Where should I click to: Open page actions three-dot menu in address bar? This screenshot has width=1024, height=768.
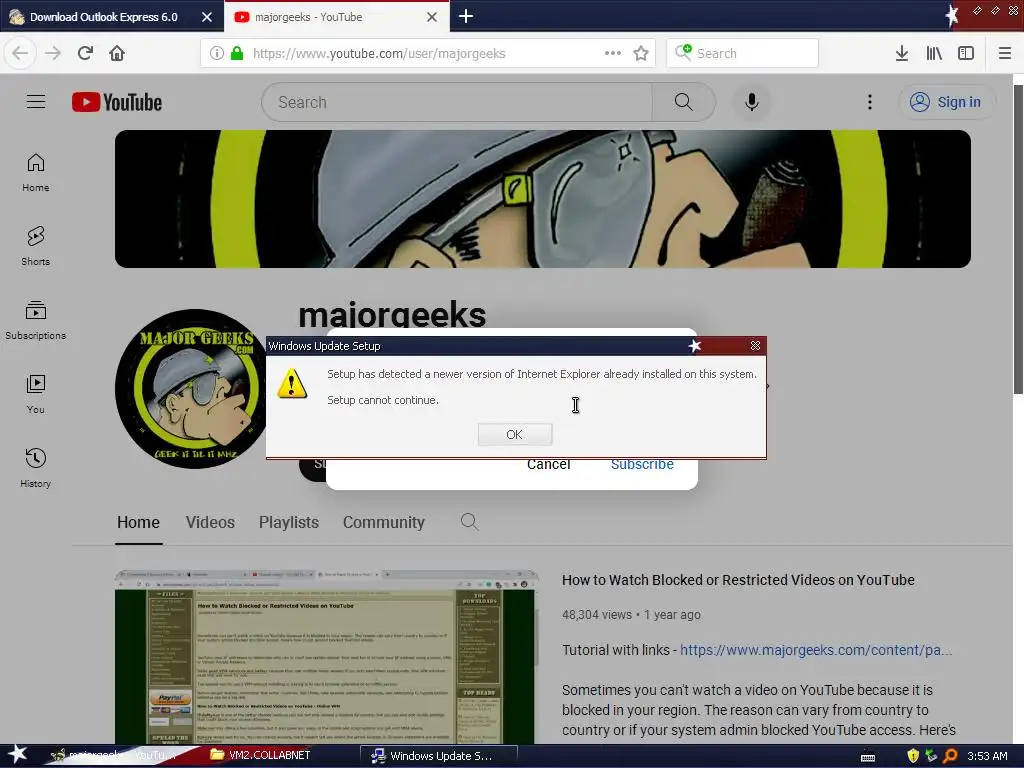pyautogui.click(x=613, y=53)
